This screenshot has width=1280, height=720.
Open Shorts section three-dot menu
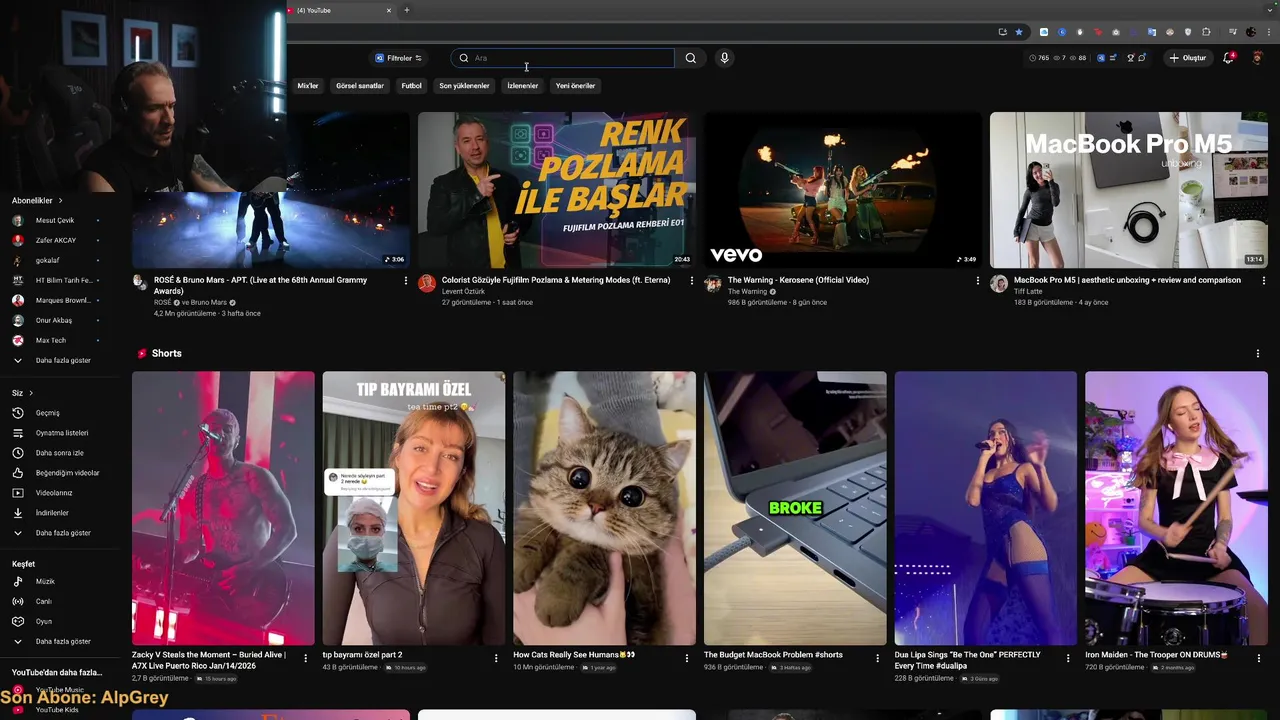[x=1257, y=353]
